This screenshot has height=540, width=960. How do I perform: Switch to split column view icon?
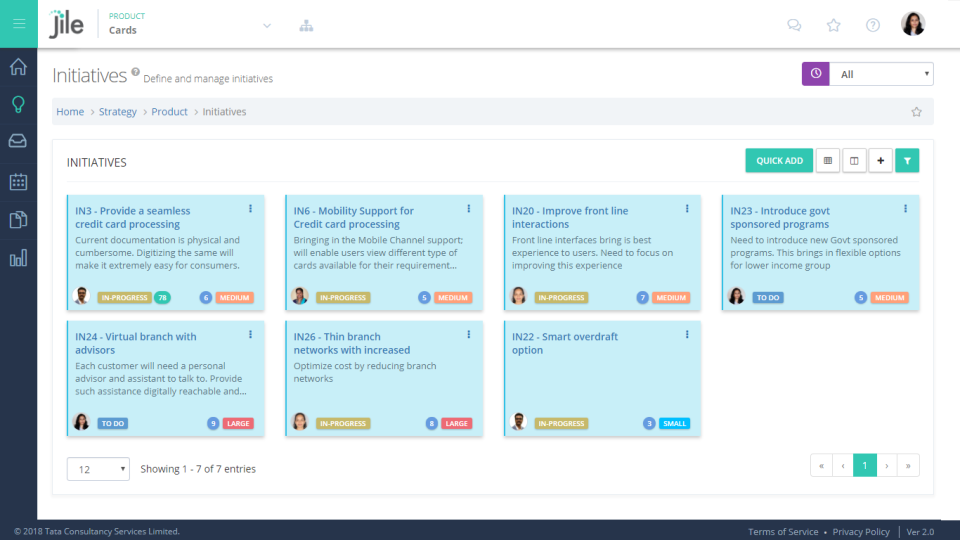click(x=854, y=160)
